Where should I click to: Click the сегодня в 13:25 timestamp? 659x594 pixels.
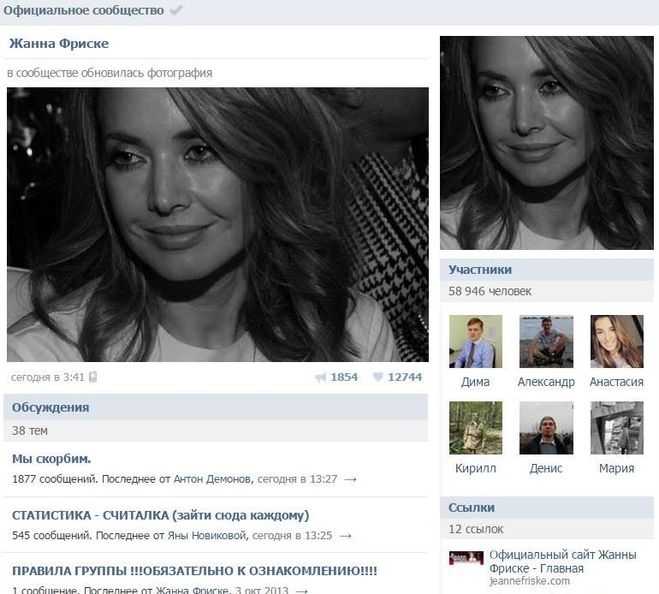292,536
